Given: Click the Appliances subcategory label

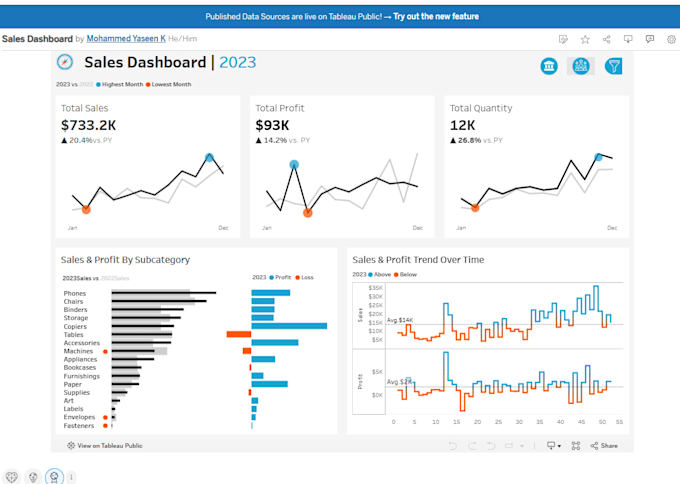Looking at the screenshot, I should tap(80, 360).
